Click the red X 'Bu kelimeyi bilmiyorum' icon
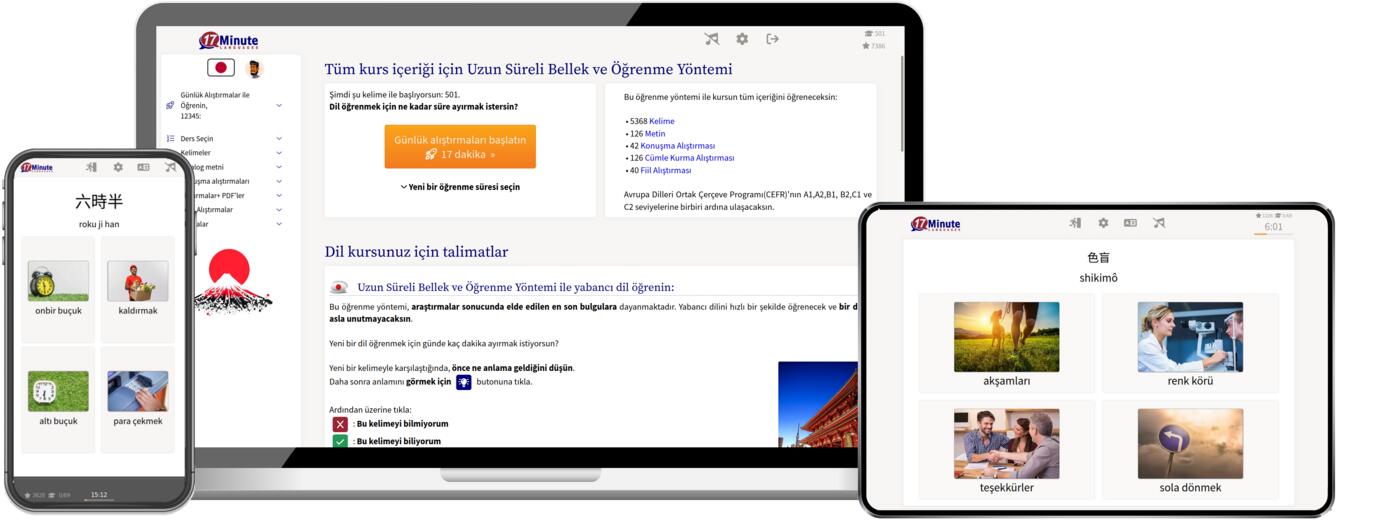This screenshot has height=532, width=1400. (x=340, y=424)
